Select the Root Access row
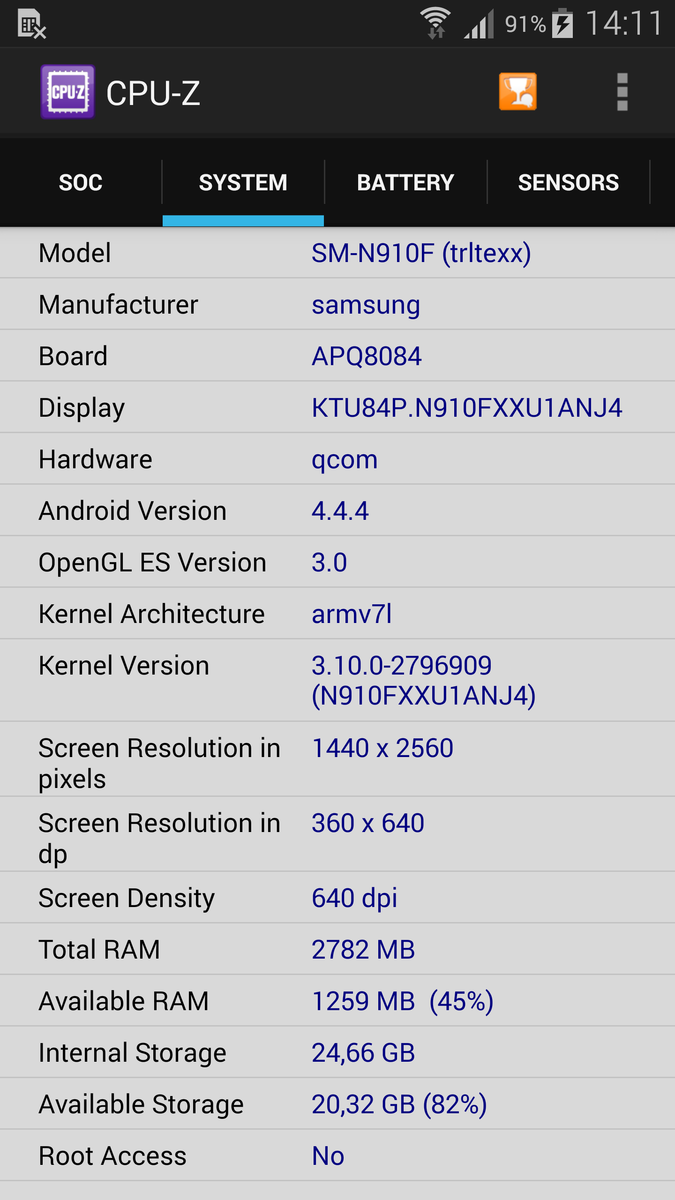Image resolution: width=675 pixels, height=1200 pixels. 337,1156
